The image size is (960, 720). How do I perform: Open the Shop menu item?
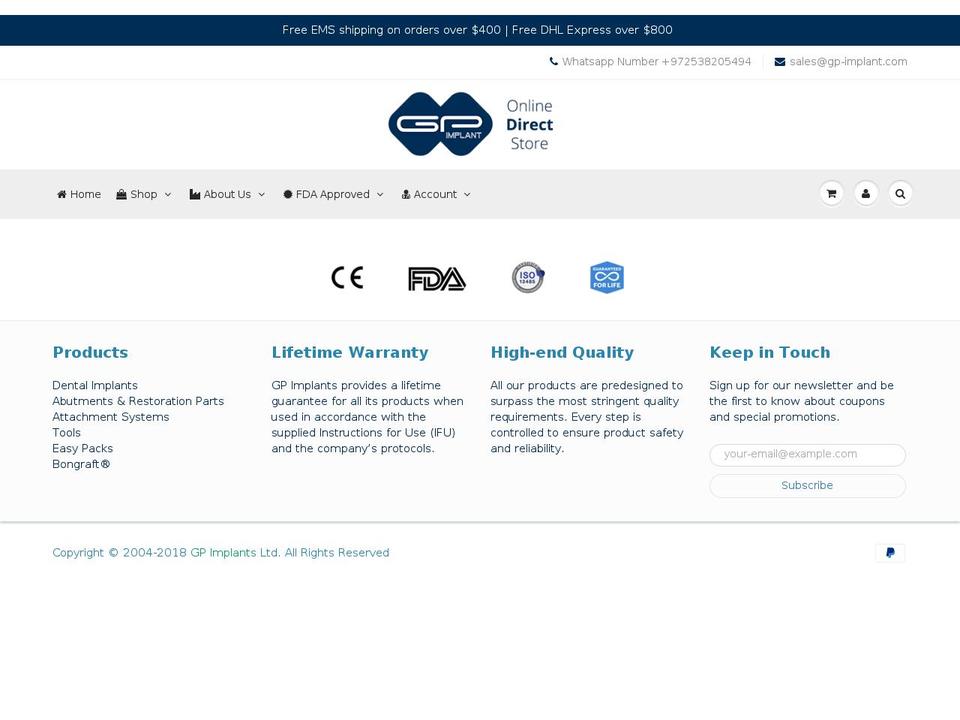144,194
